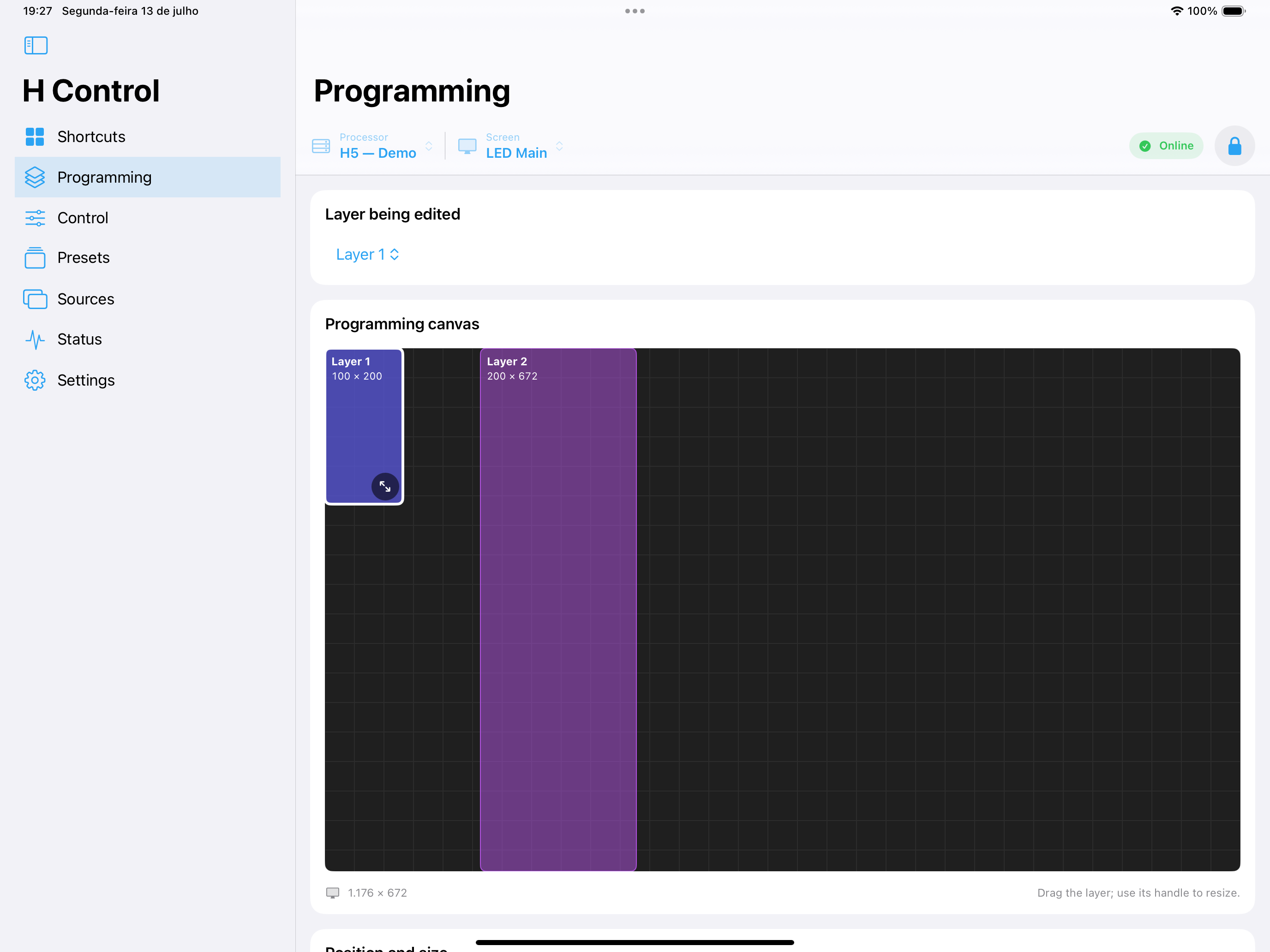The height and width of the screenshot is (952, 1270).
Task: Tap the blue lock button
Action: (x=1234, y=146)
